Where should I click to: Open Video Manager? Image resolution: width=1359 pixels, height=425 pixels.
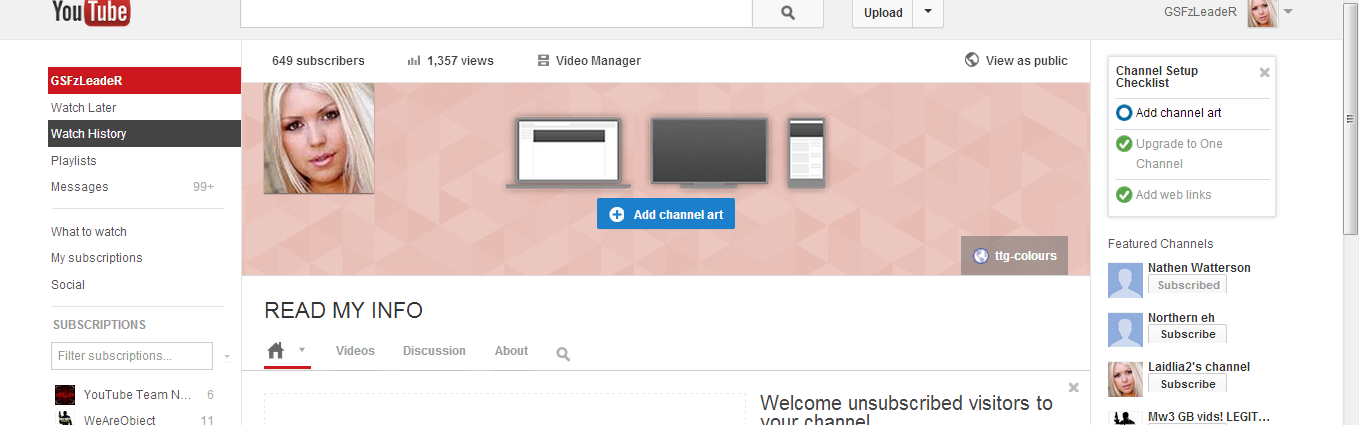click(x=598, y=61)
